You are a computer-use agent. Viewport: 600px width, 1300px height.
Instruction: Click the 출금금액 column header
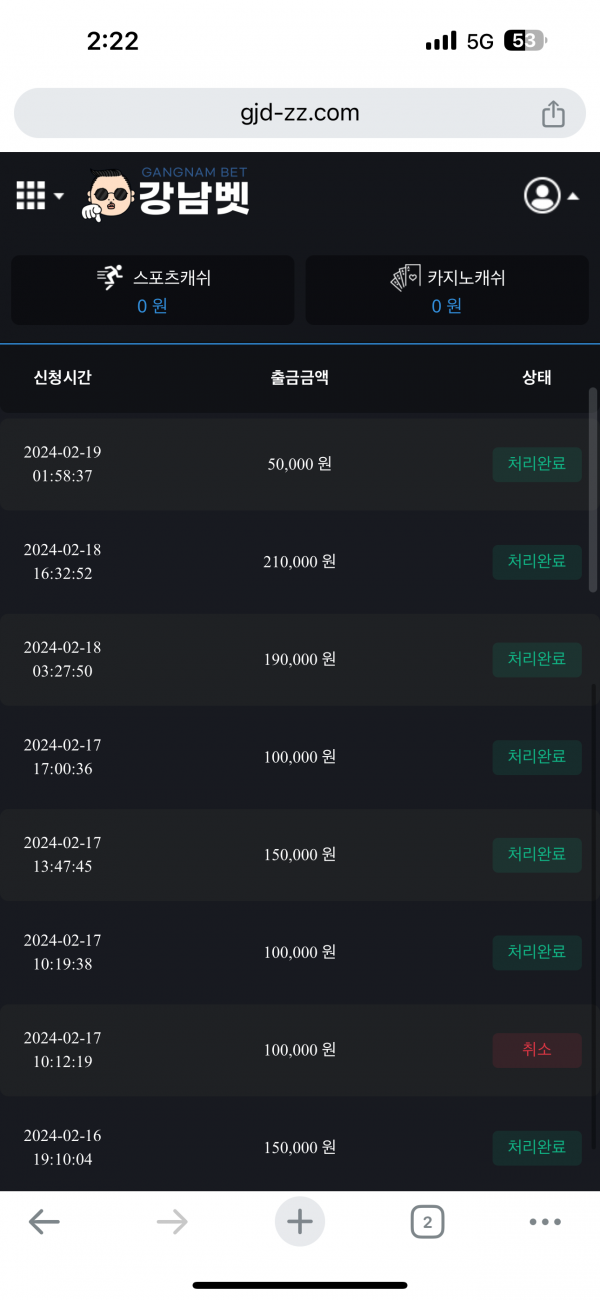pyautogui.click(x=299, y=378)
